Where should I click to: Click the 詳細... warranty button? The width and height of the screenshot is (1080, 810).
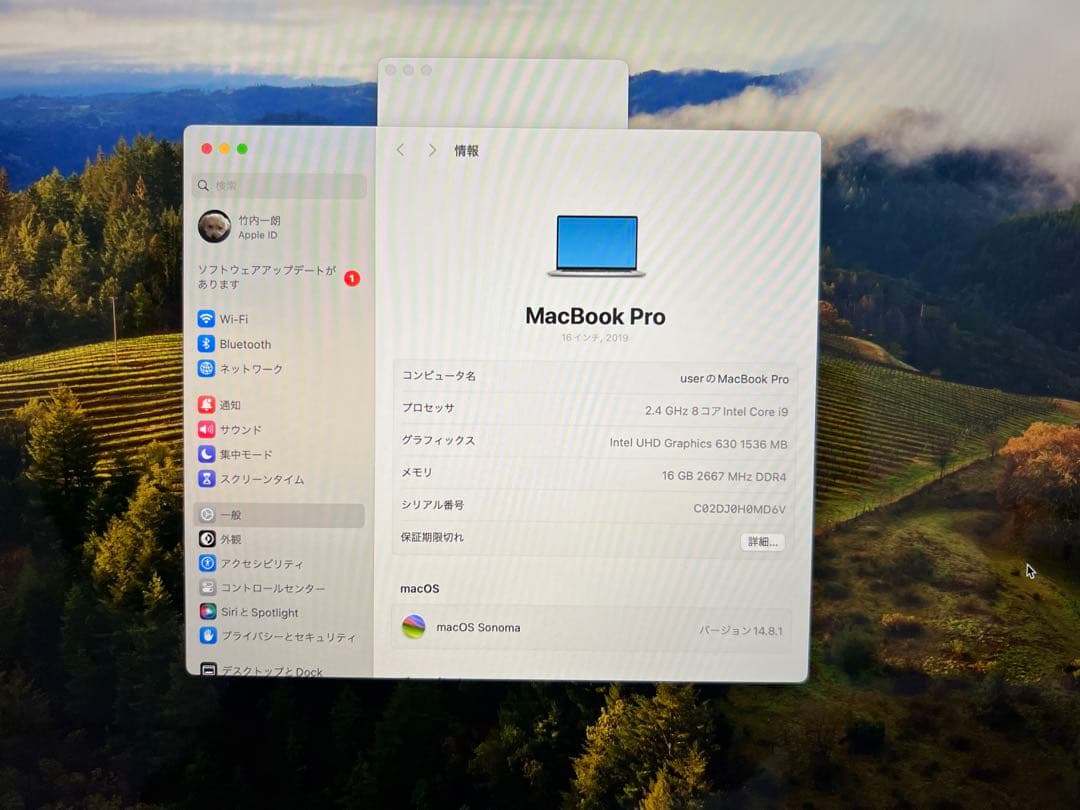click(762, 541)
